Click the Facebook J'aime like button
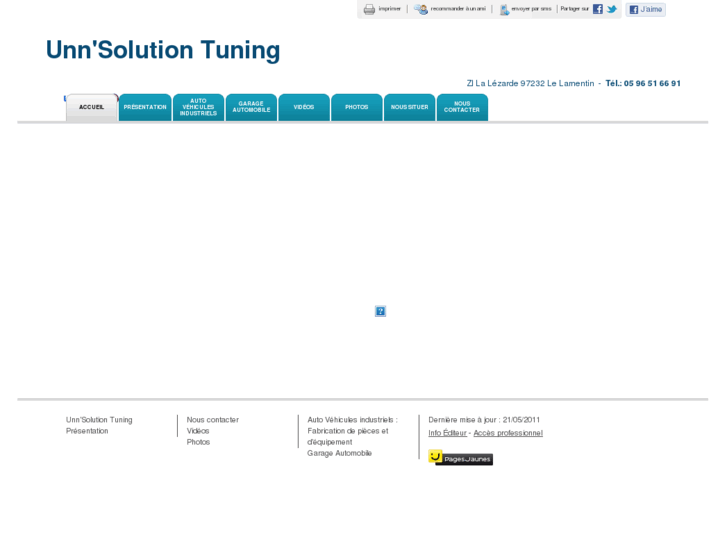The height and width of the screenshot is (545, 727). pyautogui.click(x=645, y=9)
